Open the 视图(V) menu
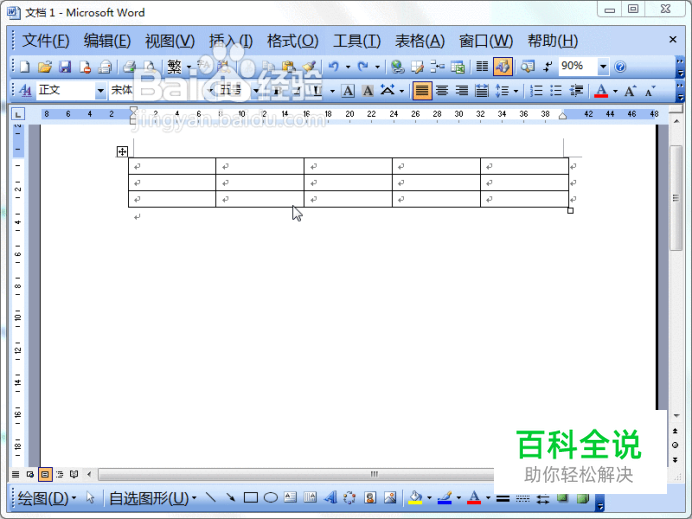The width and height of the screenshot is (692, 519). [170, 41]
